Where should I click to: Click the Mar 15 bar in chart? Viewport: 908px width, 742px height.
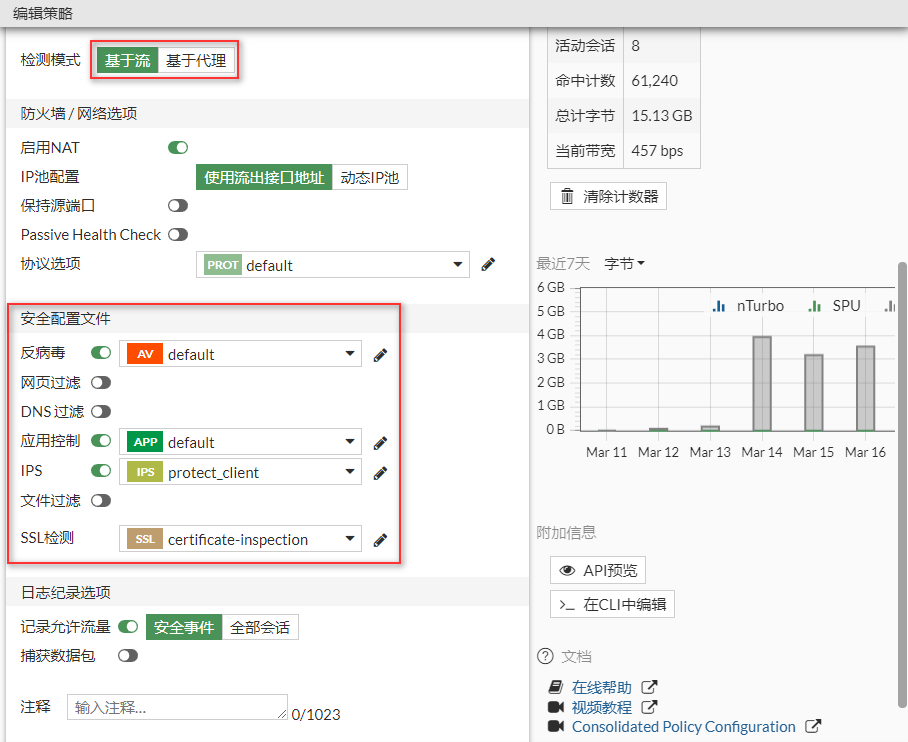coord(814,393)
